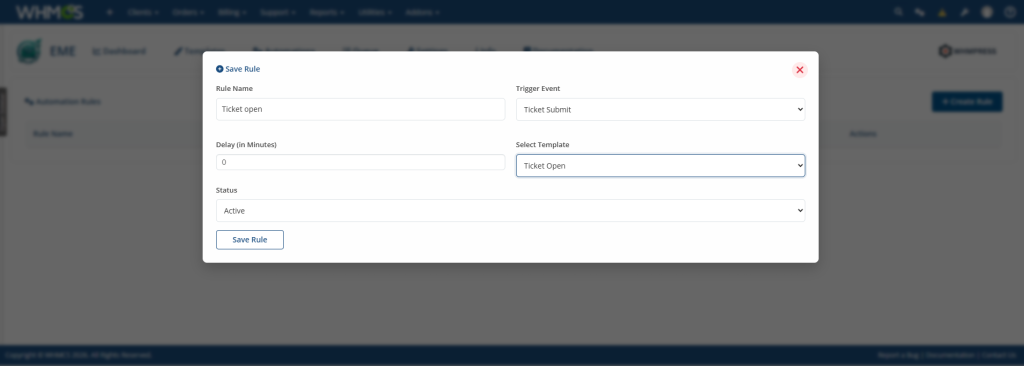1024x366 pixels.
Task: Click the Automation Rules heading
Action: point(63,102)
